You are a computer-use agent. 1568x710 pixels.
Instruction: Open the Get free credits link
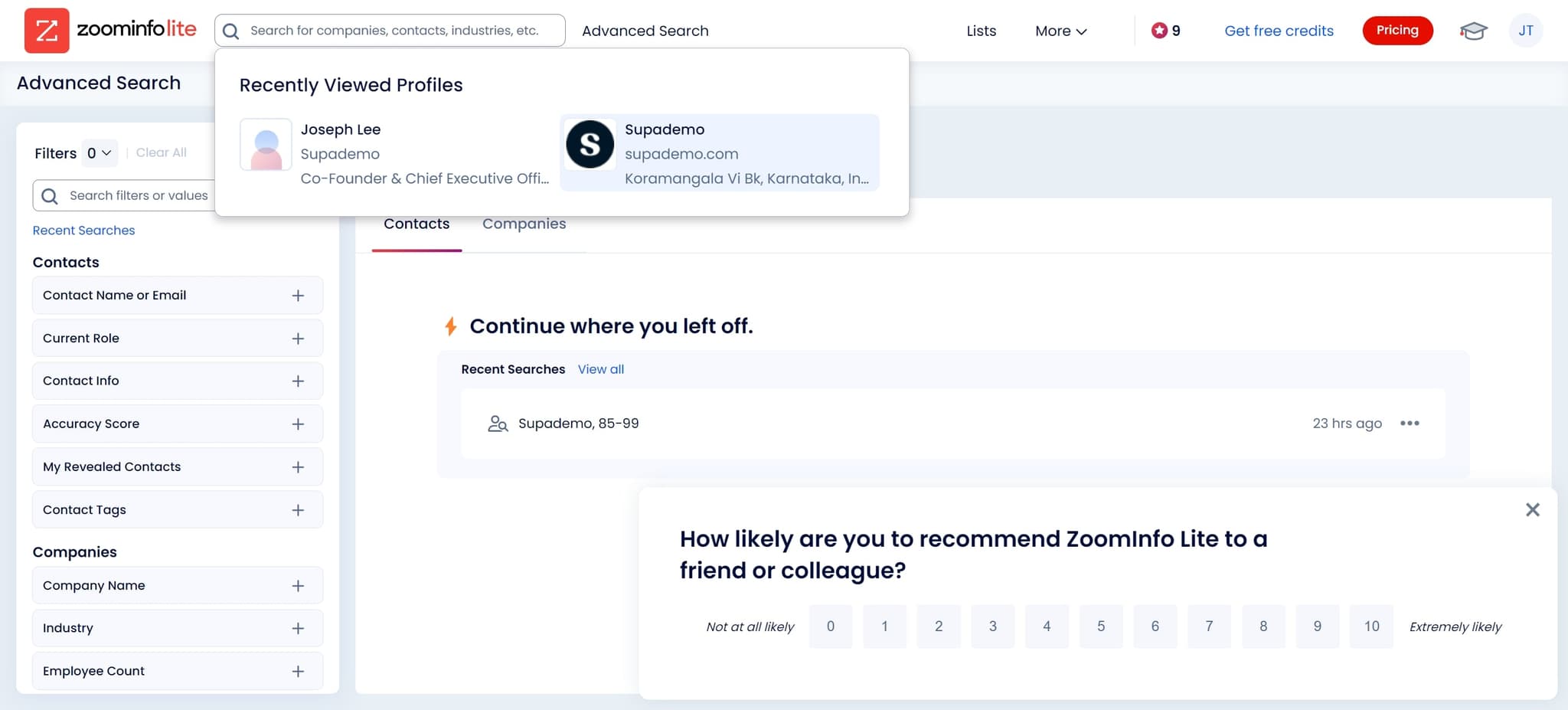pyautogui.click(x=1279, y=30)
